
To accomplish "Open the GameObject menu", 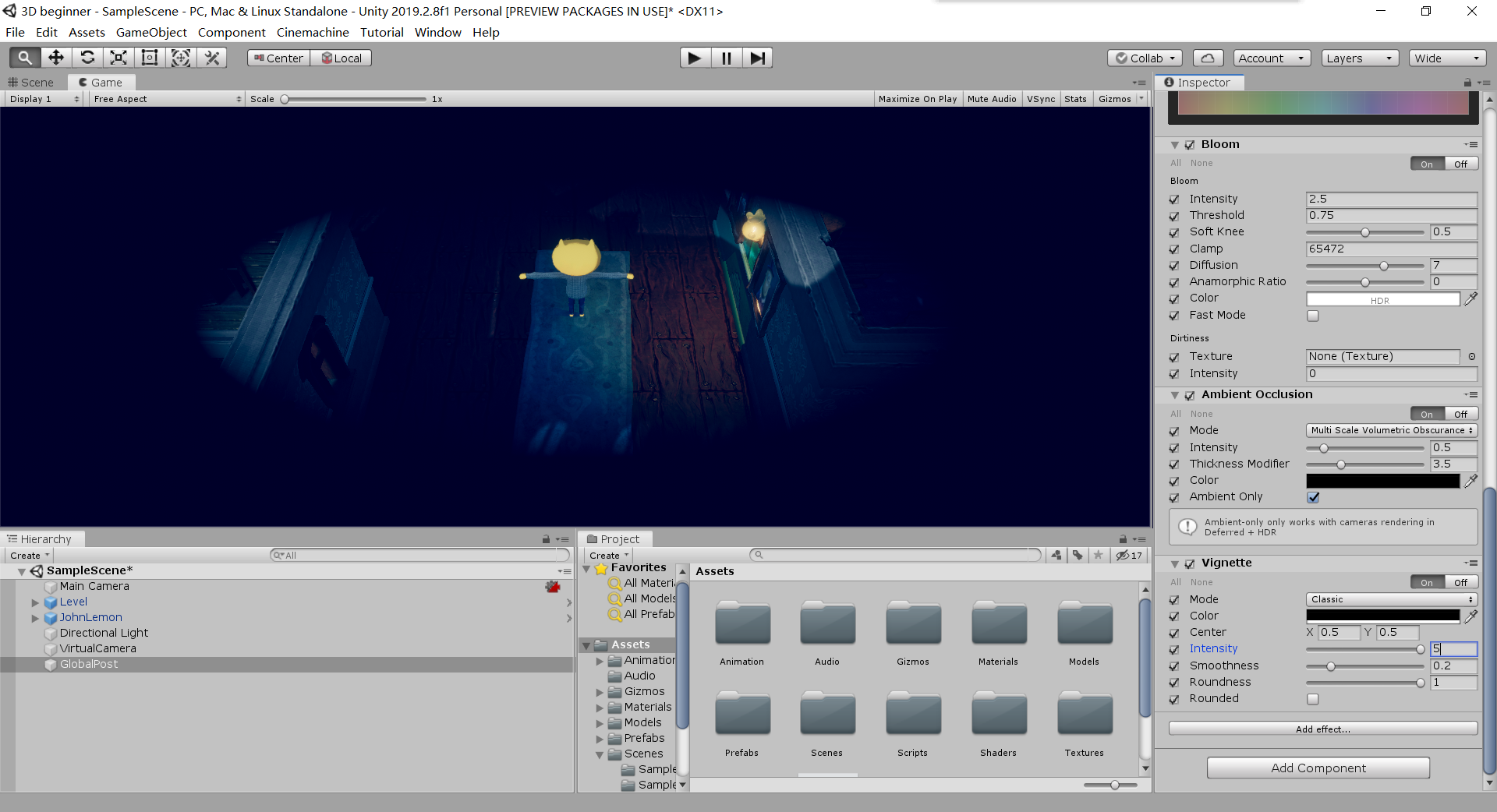I will tap(151, 32).
